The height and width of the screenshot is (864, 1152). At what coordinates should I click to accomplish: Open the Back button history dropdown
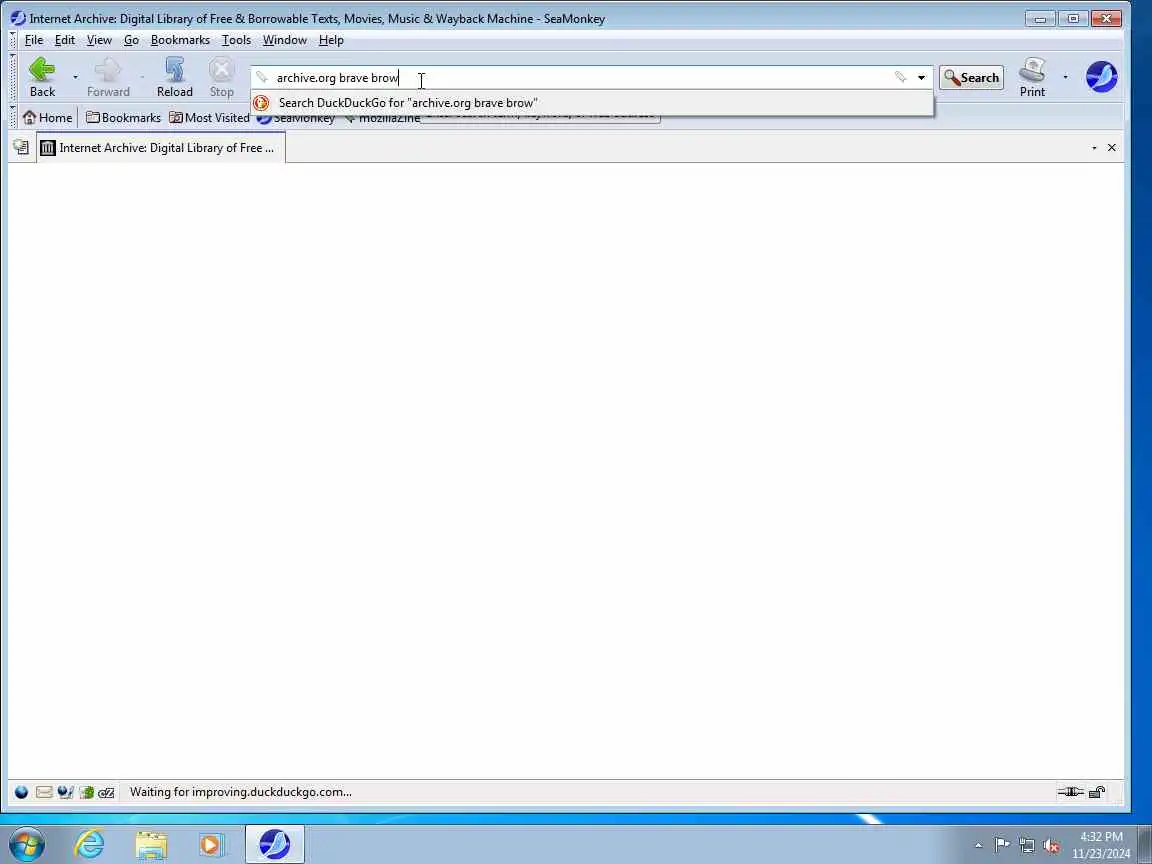[75, 77]
